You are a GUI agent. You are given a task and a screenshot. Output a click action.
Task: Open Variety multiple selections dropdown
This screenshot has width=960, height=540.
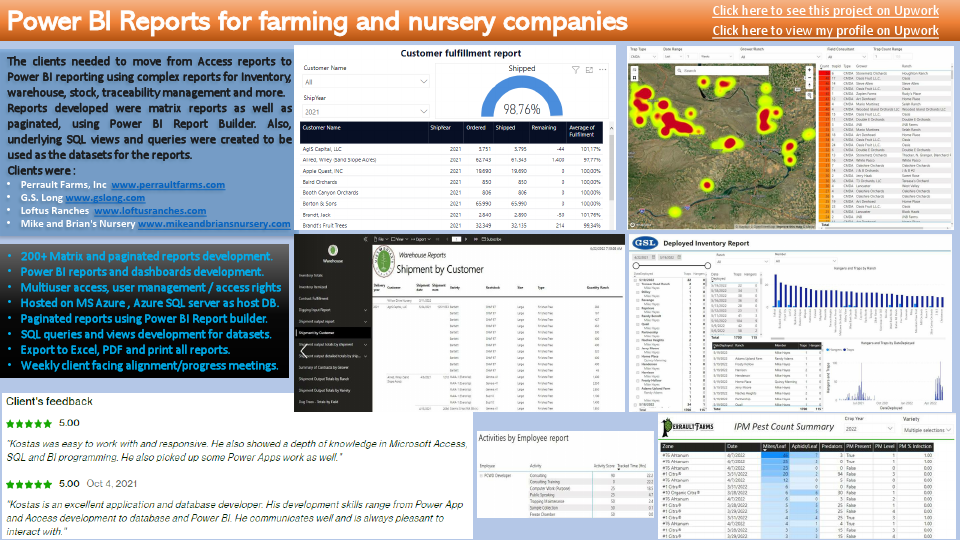tap(927, 430)
